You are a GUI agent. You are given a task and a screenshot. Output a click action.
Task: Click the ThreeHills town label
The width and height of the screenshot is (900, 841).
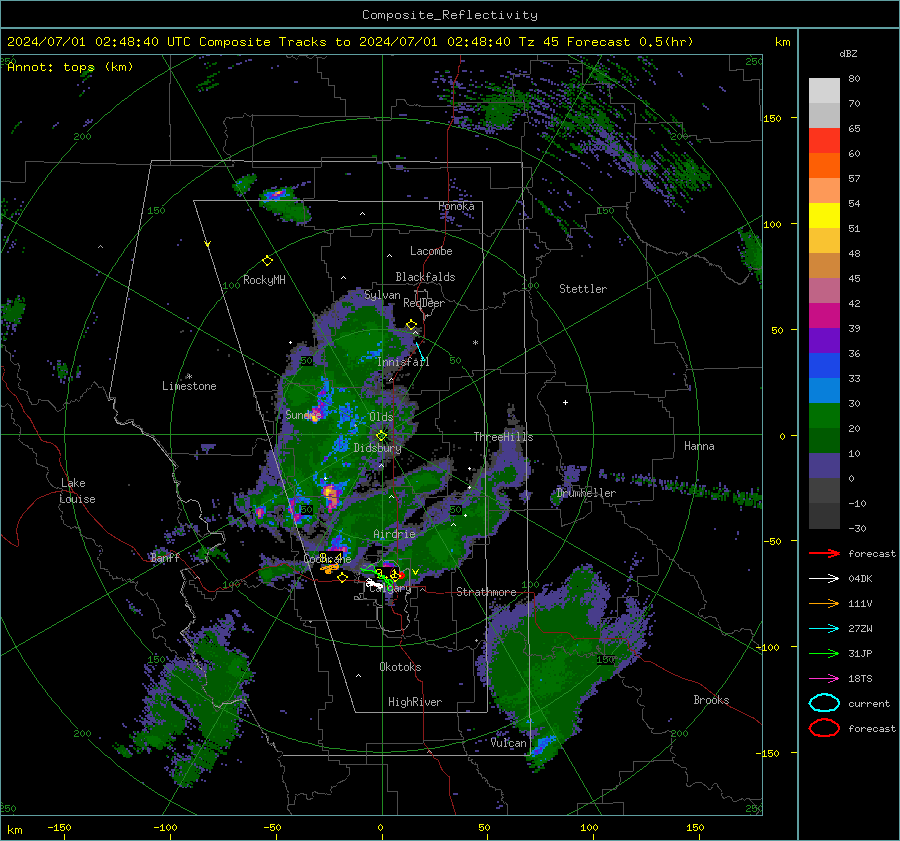click(503, 437)
